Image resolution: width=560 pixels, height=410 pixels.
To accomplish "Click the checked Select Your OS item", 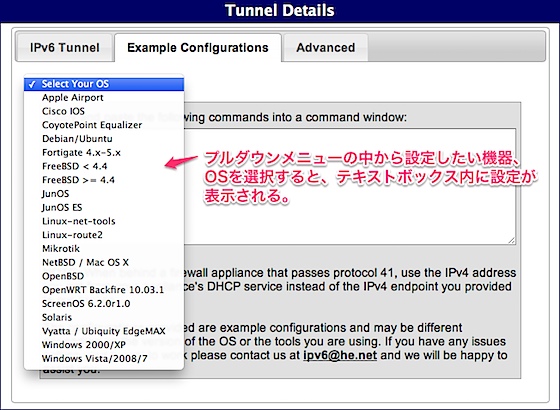I will (104, 84).
